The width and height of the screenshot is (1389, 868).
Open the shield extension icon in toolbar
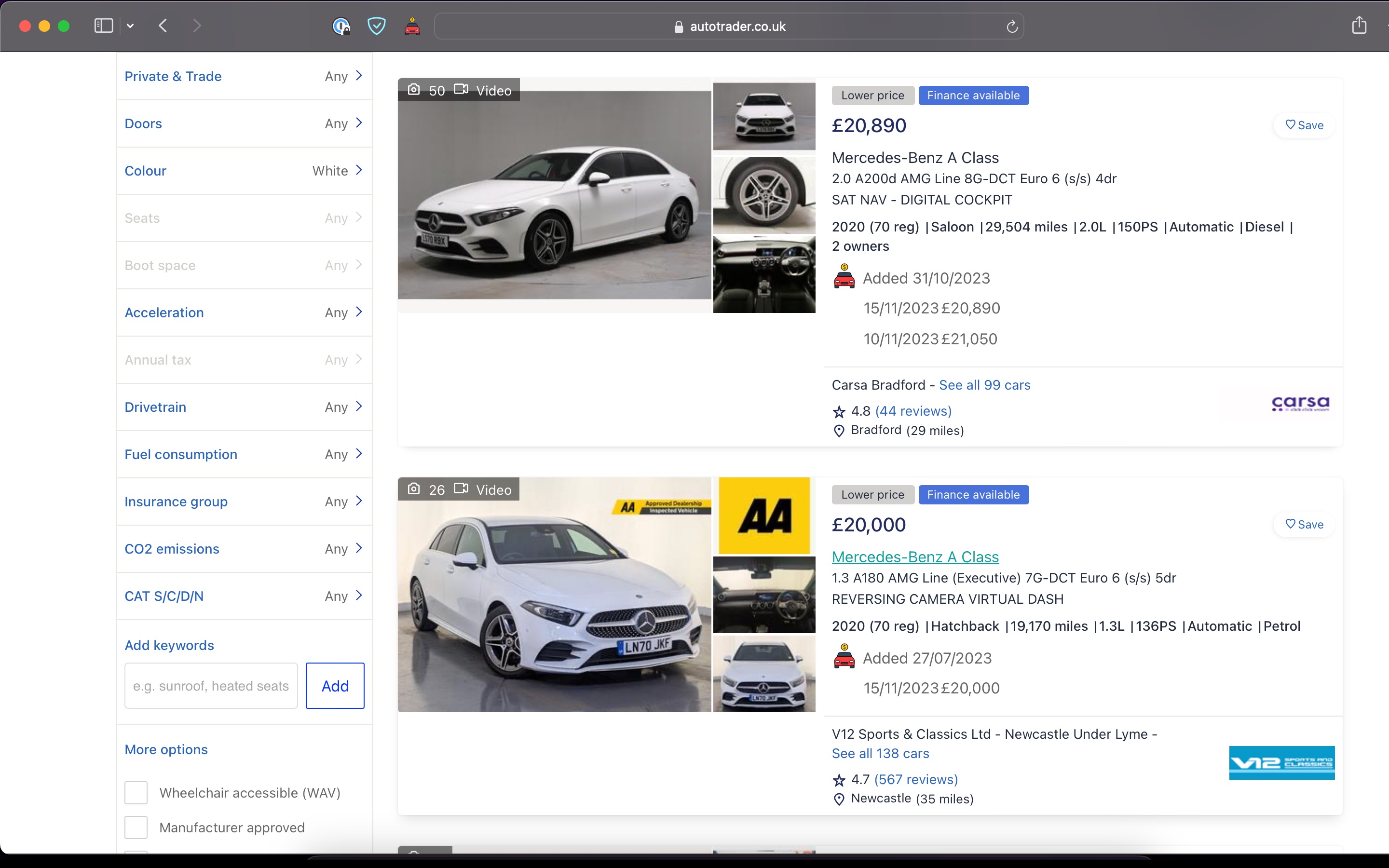(x=377, y=26)
